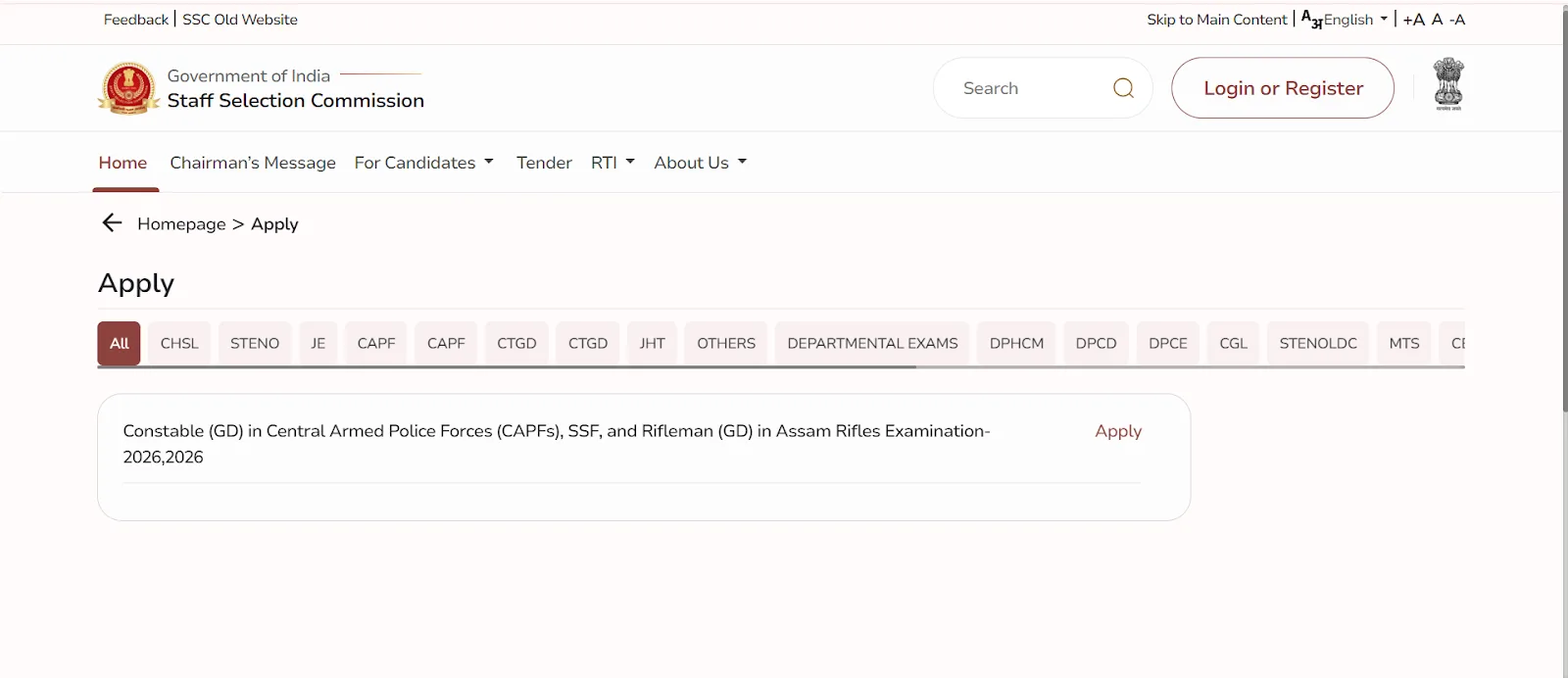
Task: Click the Constable (GD) examination title text
Action: tap(557, 444)
